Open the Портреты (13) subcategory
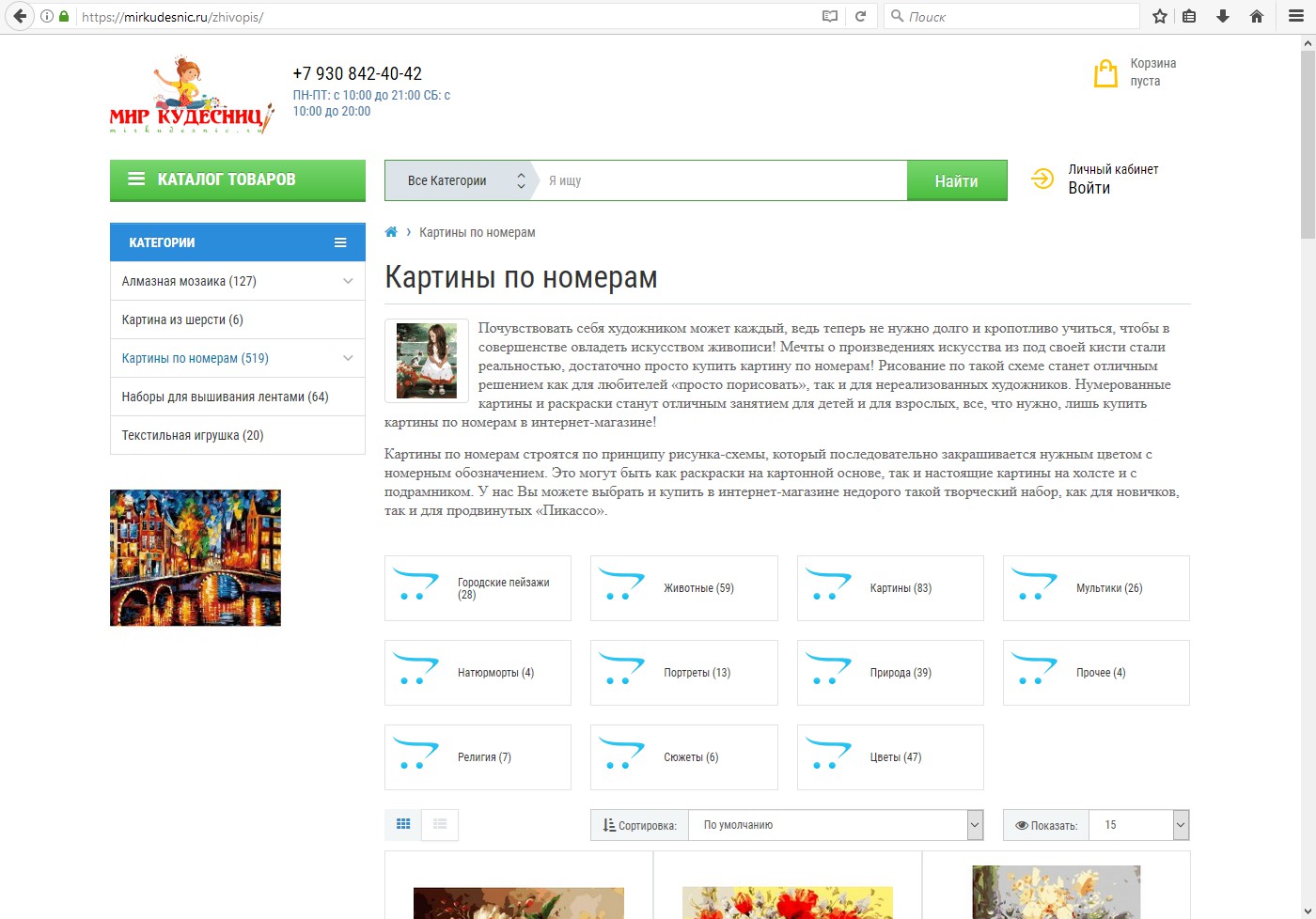Viewport: 1316px width, 919px height. [x=683, y=673]
